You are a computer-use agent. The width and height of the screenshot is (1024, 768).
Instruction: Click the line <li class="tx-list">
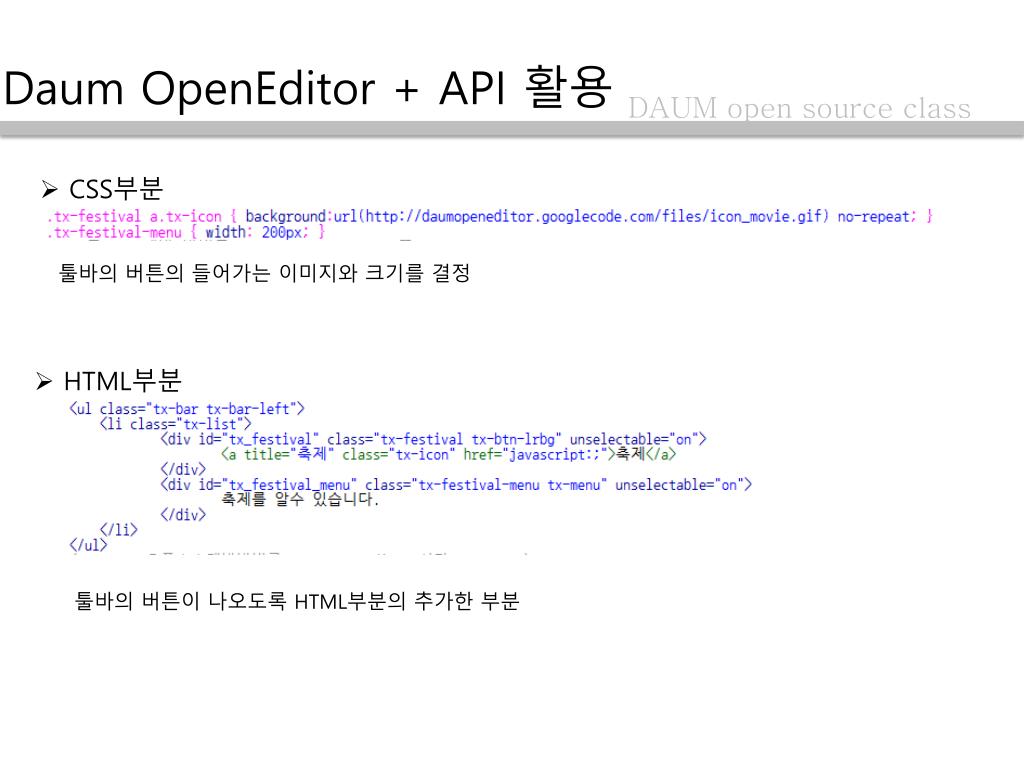point(175,424)
